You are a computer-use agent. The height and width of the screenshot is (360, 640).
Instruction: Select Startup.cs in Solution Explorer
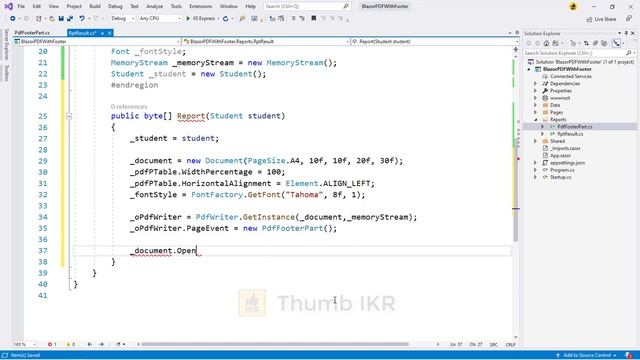click(x=560, y=177)
